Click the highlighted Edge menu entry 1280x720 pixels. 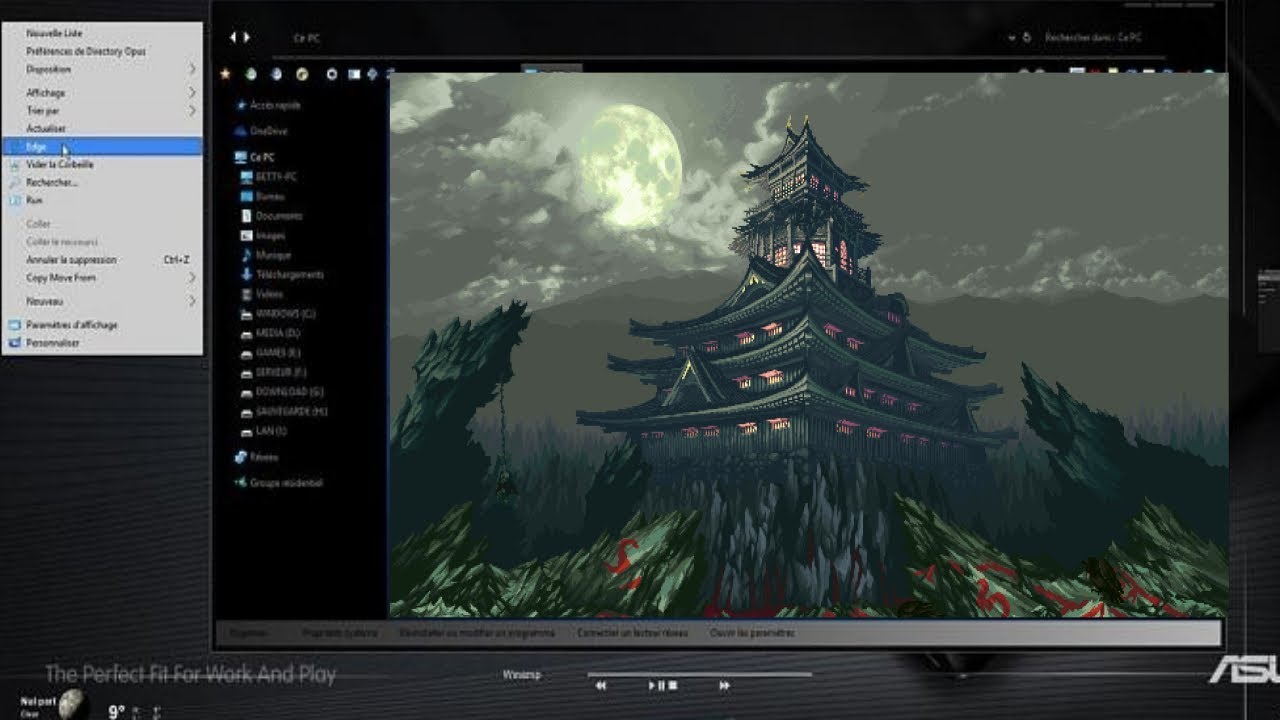(x=102, y=147)
